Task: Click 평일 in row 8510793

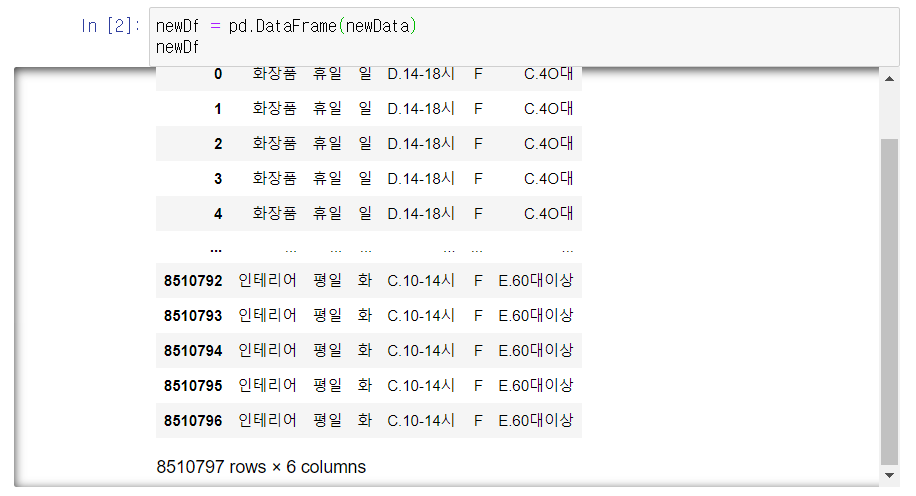Action: [x=327, y=315]
